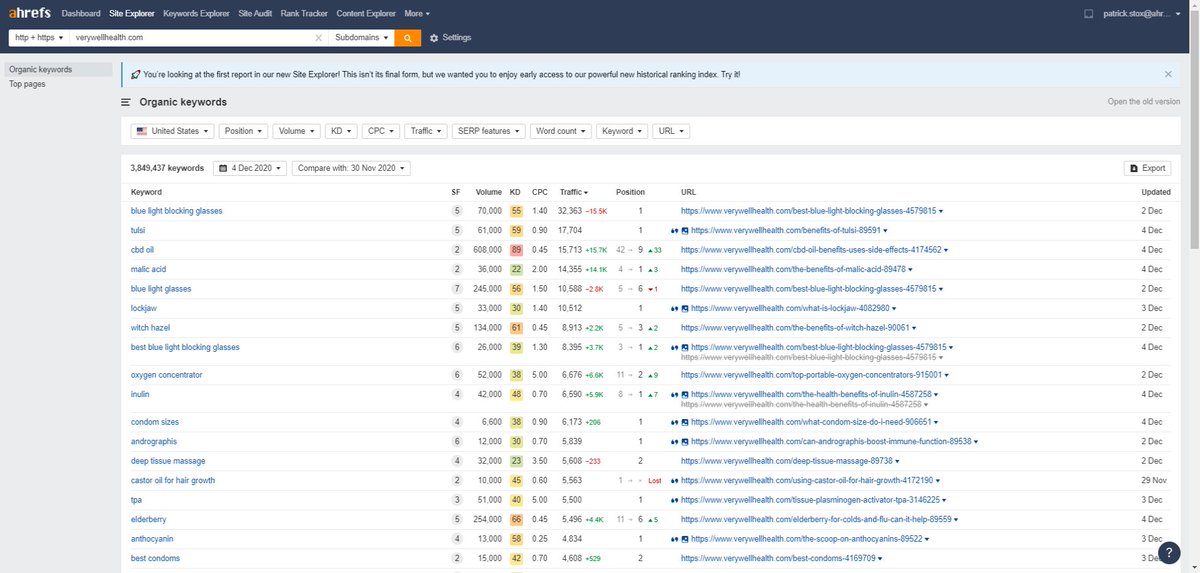
Task: Click SF badge 7 for blue light glasses
Action: click(x=457, y=289)
